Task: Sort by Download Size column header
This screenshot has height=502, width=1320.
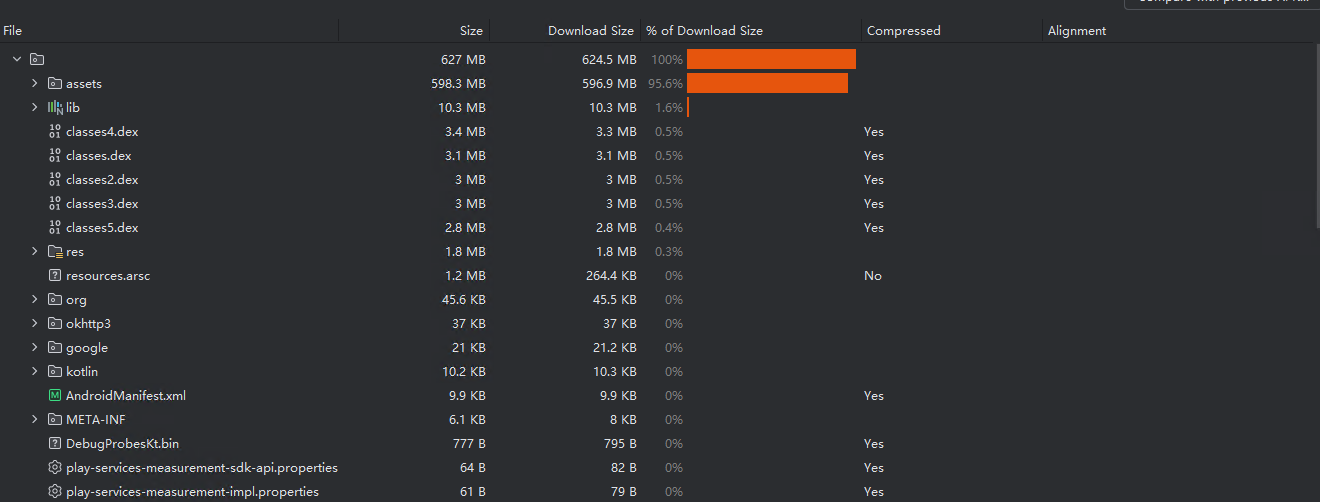Action: (x=590, y=31)
